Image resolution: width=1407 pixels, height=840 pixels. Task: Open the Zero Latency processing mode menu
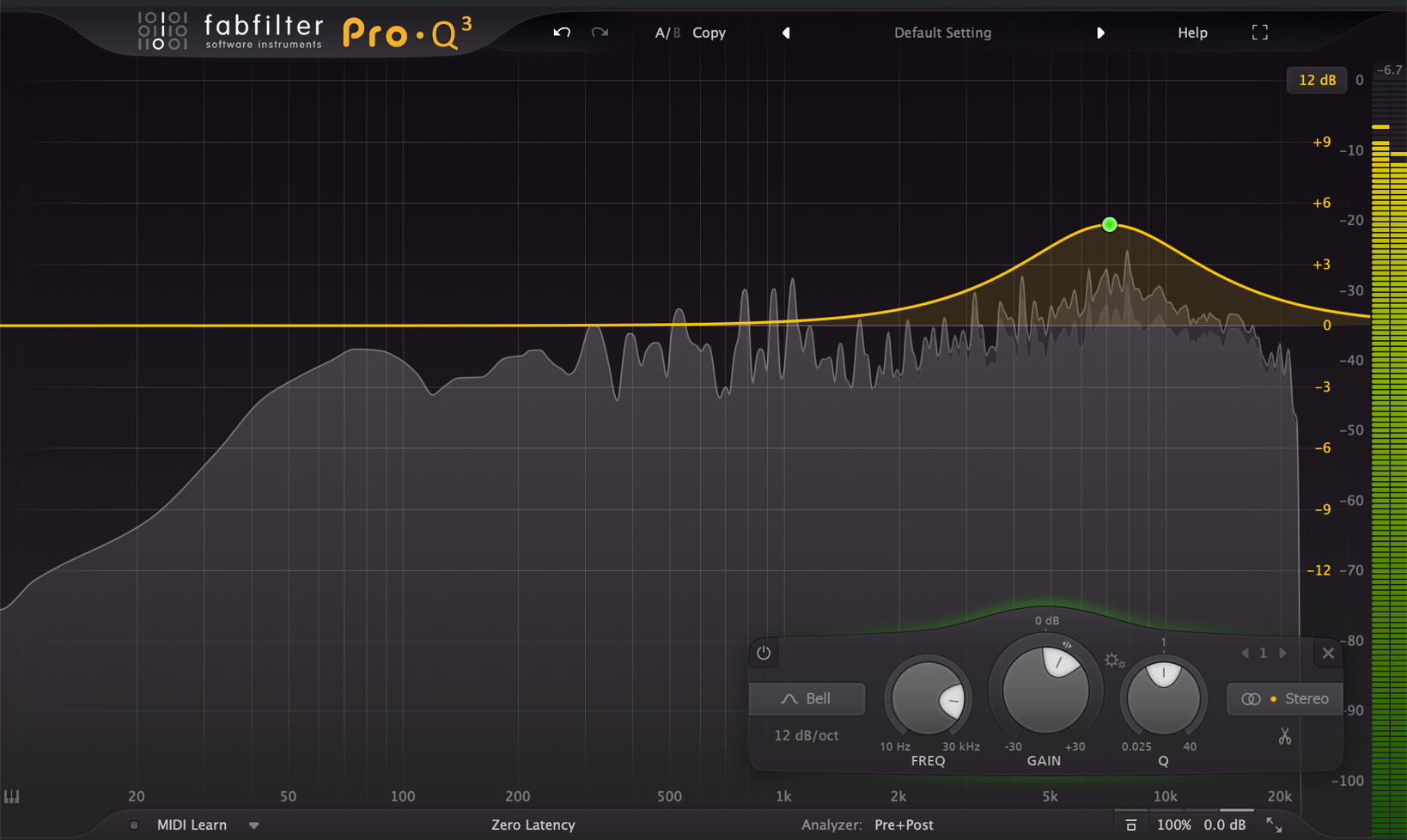pyautogui.click(x=533, y=825)
